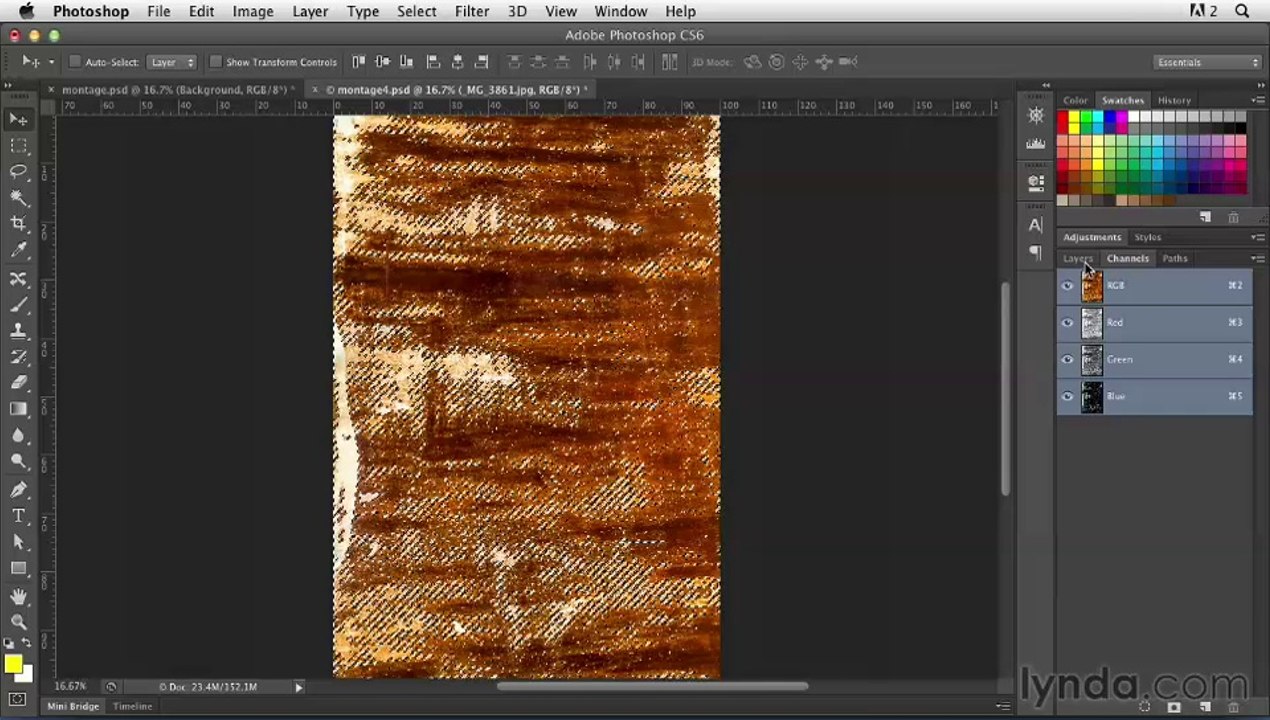Open the Histogram panel icon
The width and height of the screenshot is (1270, 720).
tap(1036, 144)
